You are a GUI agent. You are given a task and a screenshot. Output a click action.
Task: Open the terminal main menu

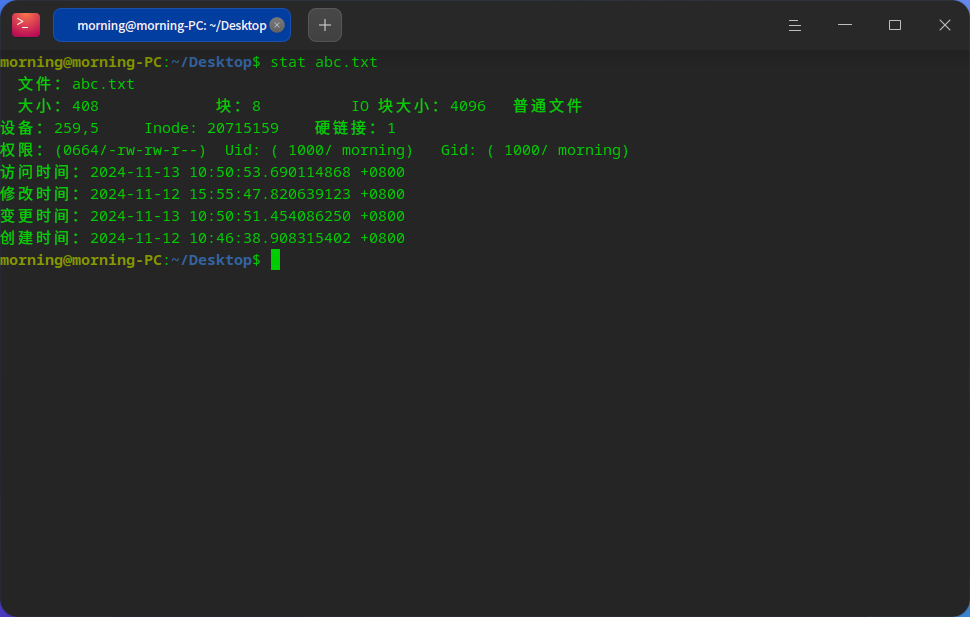[x=795, y=25]
